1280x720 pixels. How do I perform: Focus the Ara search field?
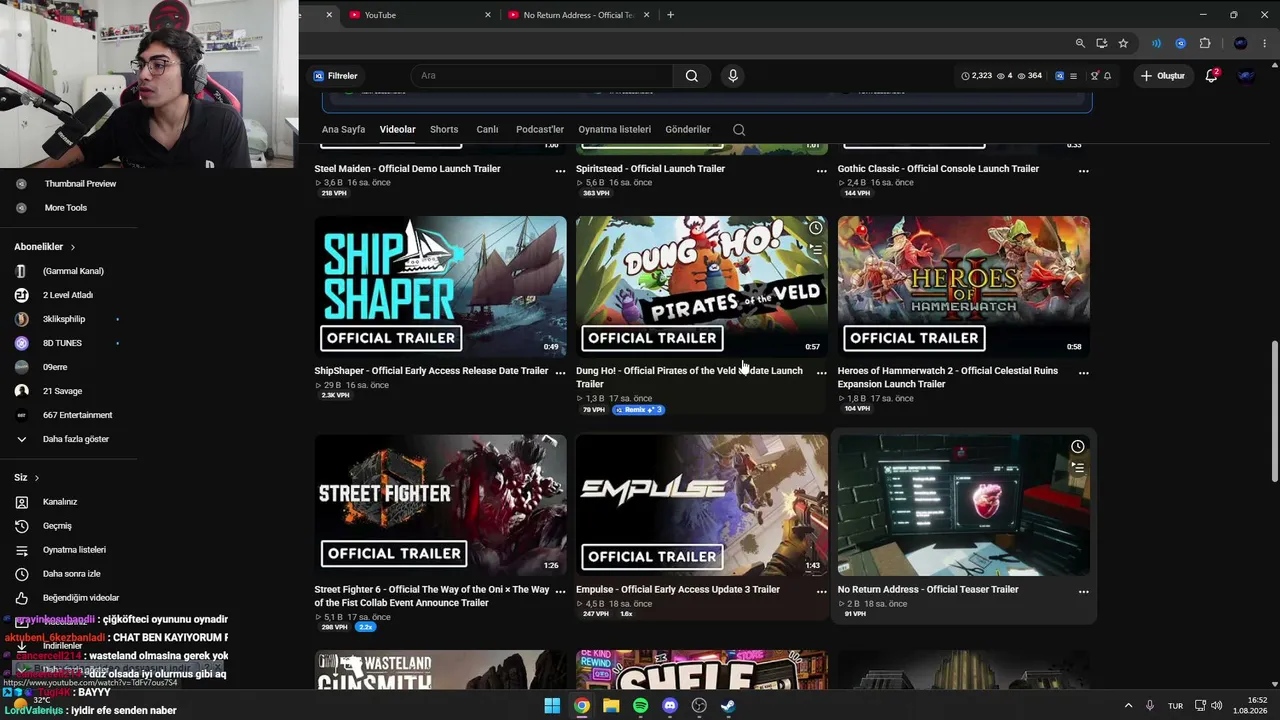click(x=541, y=76)
